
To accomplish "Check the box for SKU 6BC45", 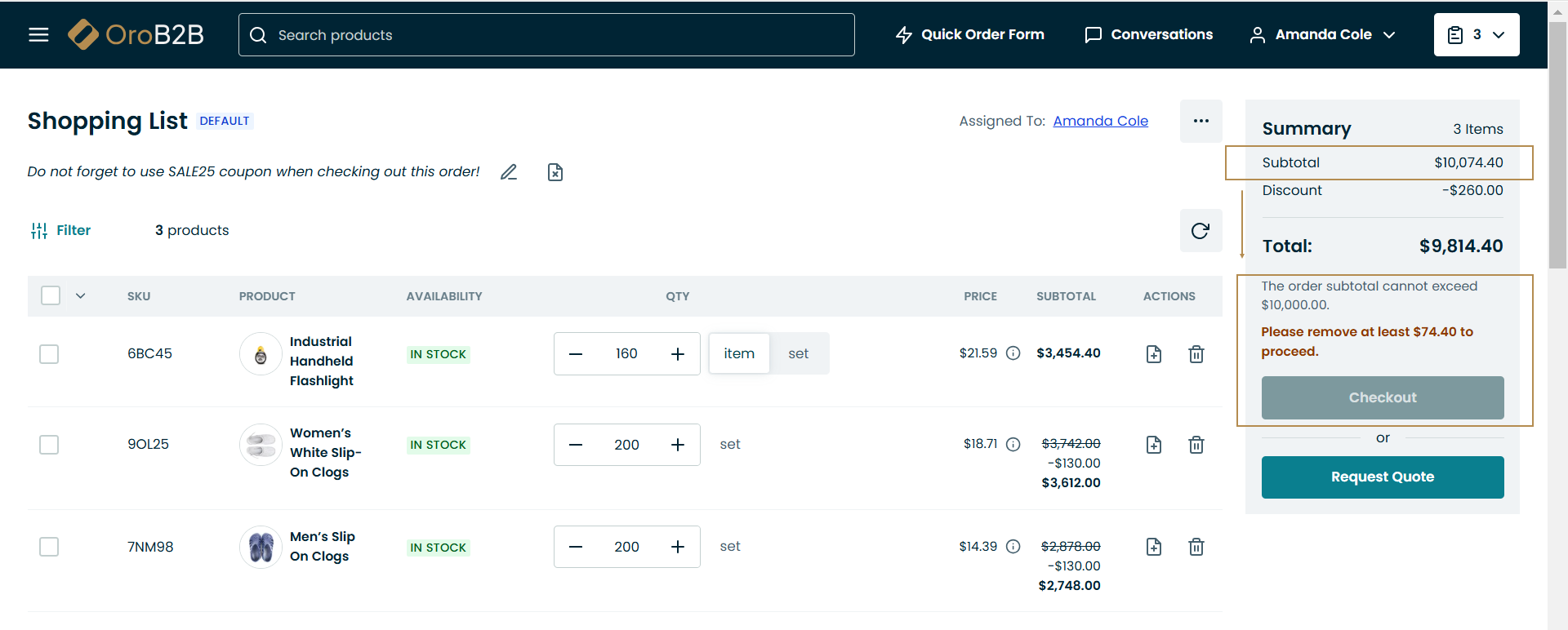I will pos(49,354).
